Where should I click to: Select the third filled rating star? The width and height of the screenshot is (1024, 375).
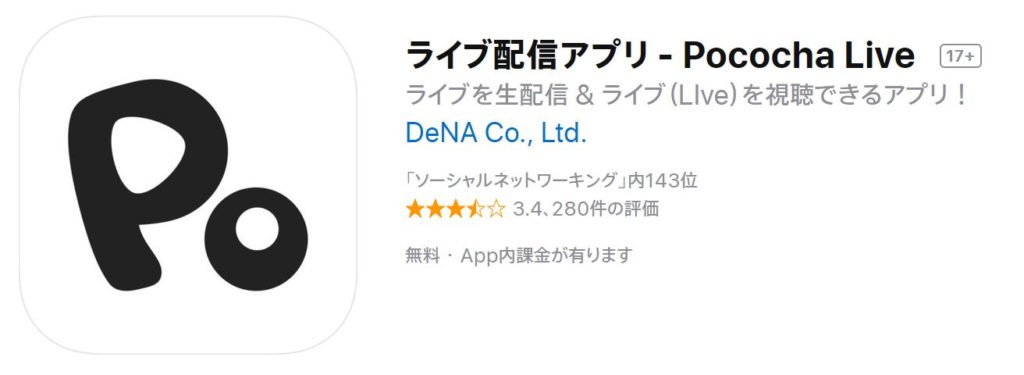[455, 209]
